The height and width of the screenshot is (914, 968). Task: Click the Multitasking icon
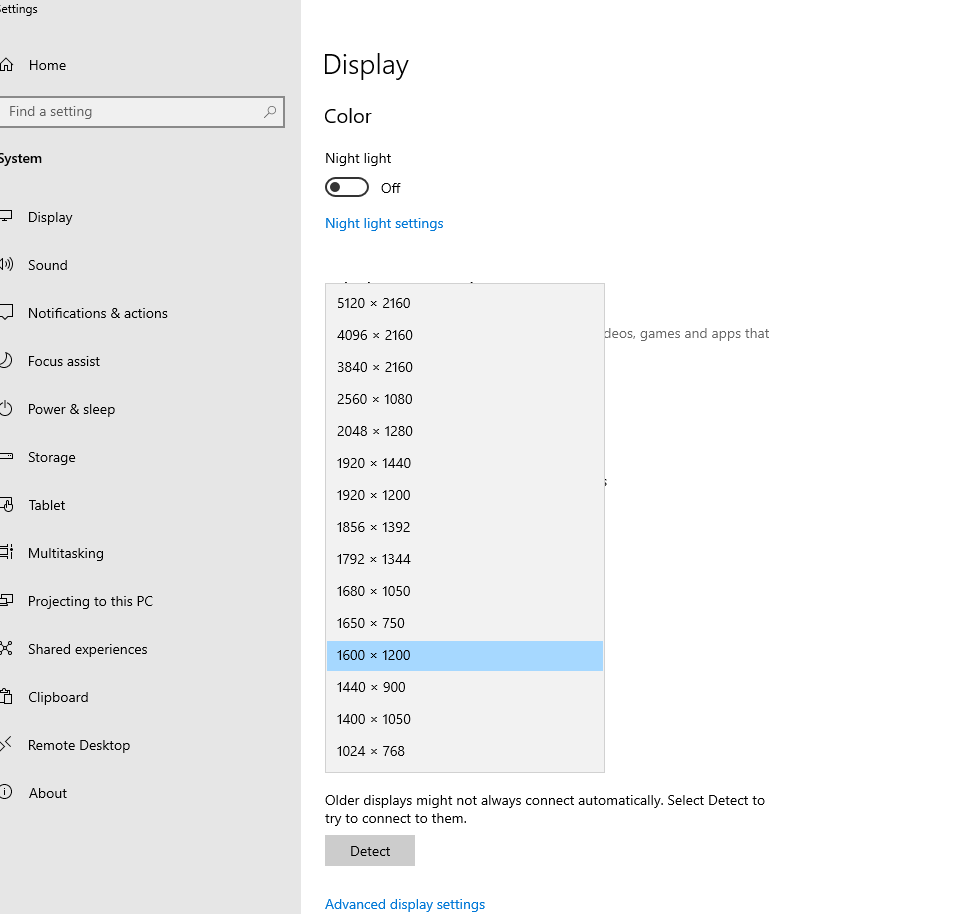click(x=6, y=552)
